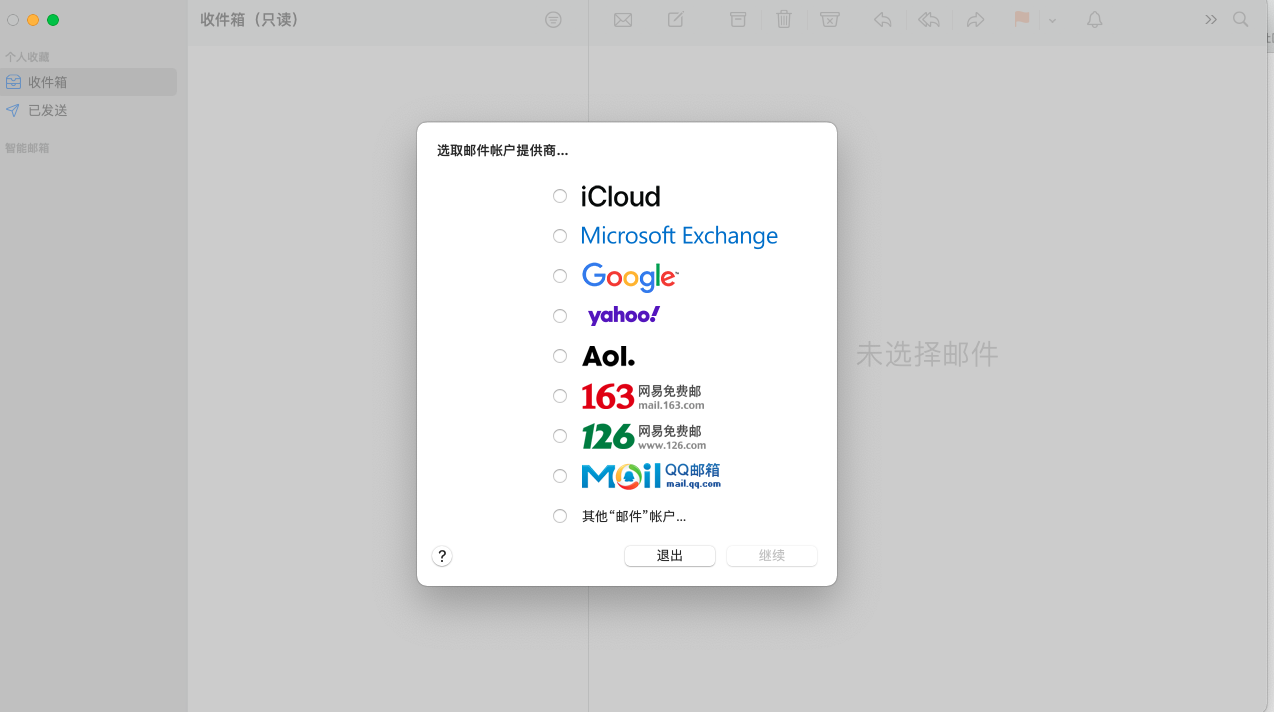1274x712 pixels.
Task: Select the Google account radio button
Action: point(560,276)
